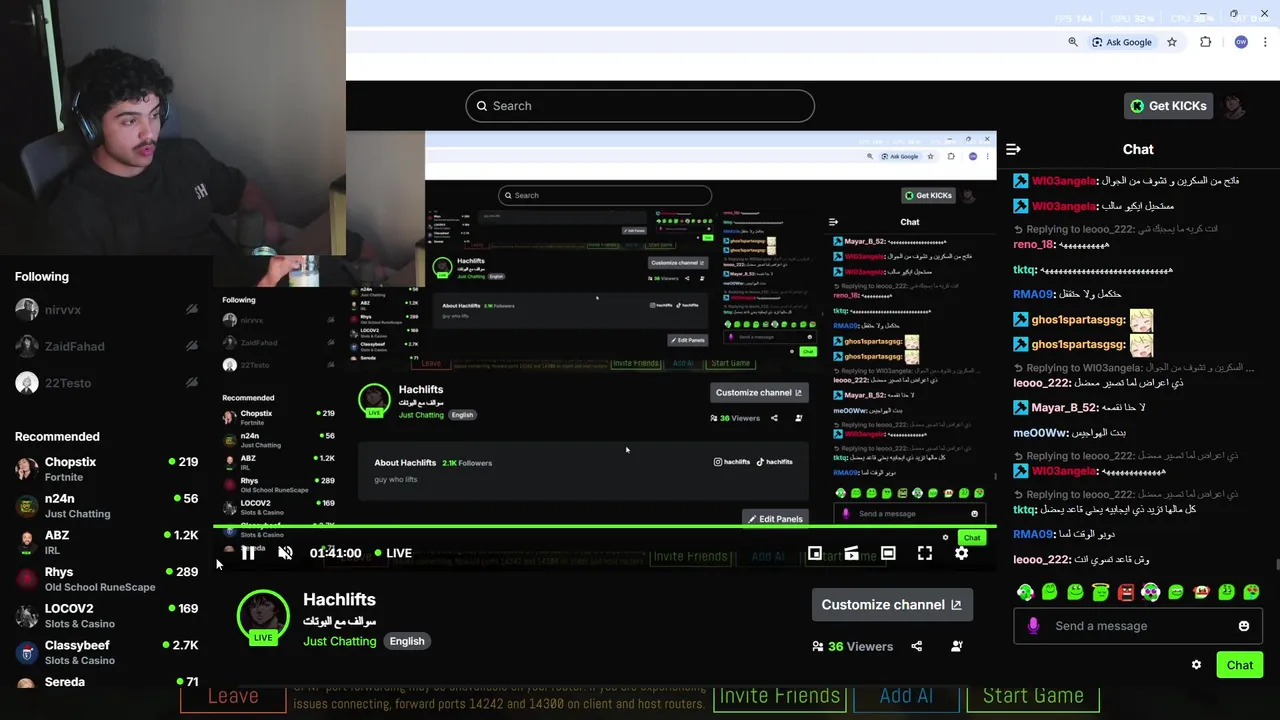Open mini player picture-in-picture icon
Screen dimensions: 1280x720
815,553
